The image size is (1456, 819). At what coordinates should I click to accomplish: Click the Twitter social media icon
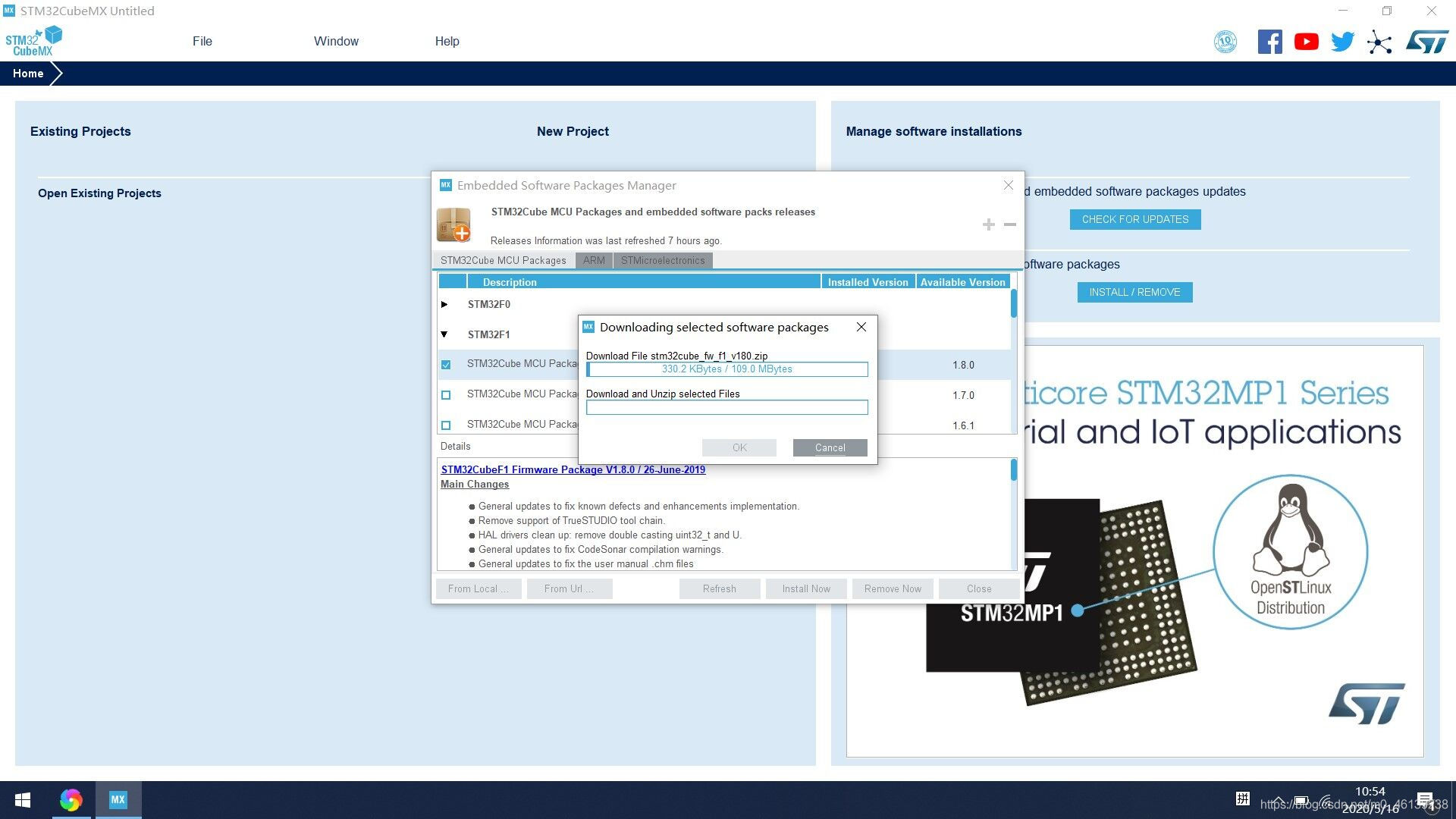(1342, 41)
